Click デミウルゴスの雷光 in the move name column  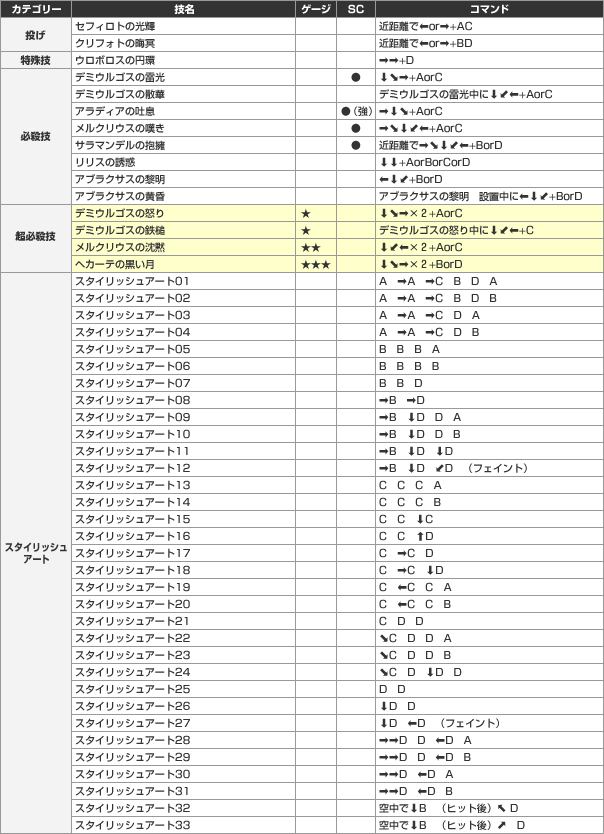120,77
